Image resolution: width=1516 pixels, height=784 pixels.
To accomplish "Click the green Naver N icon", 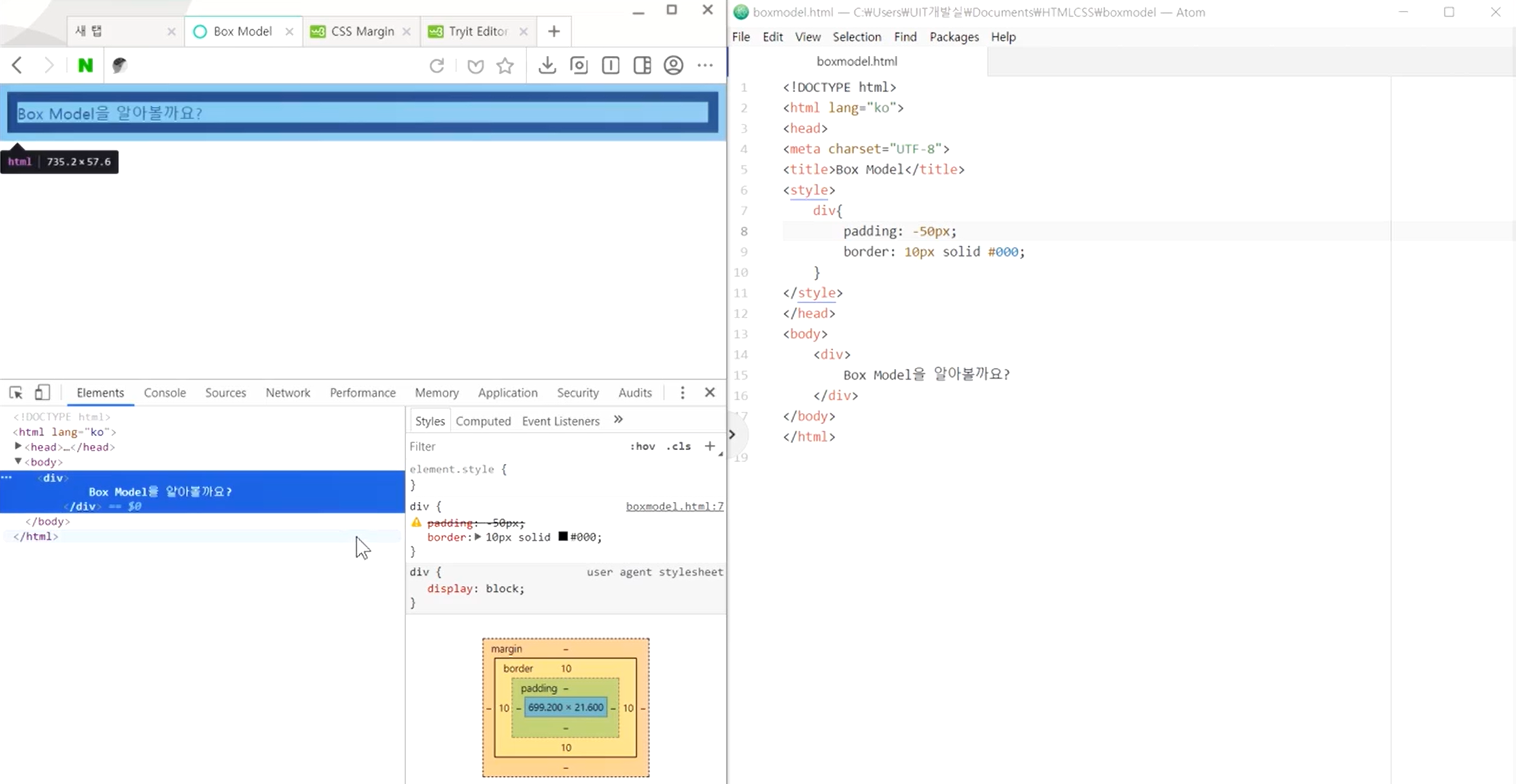I will pyautogui.click(x=85, y=65).
